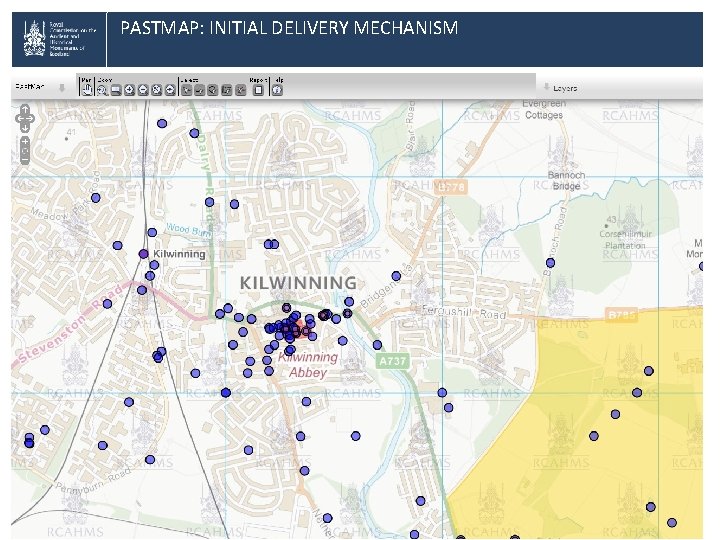Pick the polygon selection tool icon

coord(213,90)
